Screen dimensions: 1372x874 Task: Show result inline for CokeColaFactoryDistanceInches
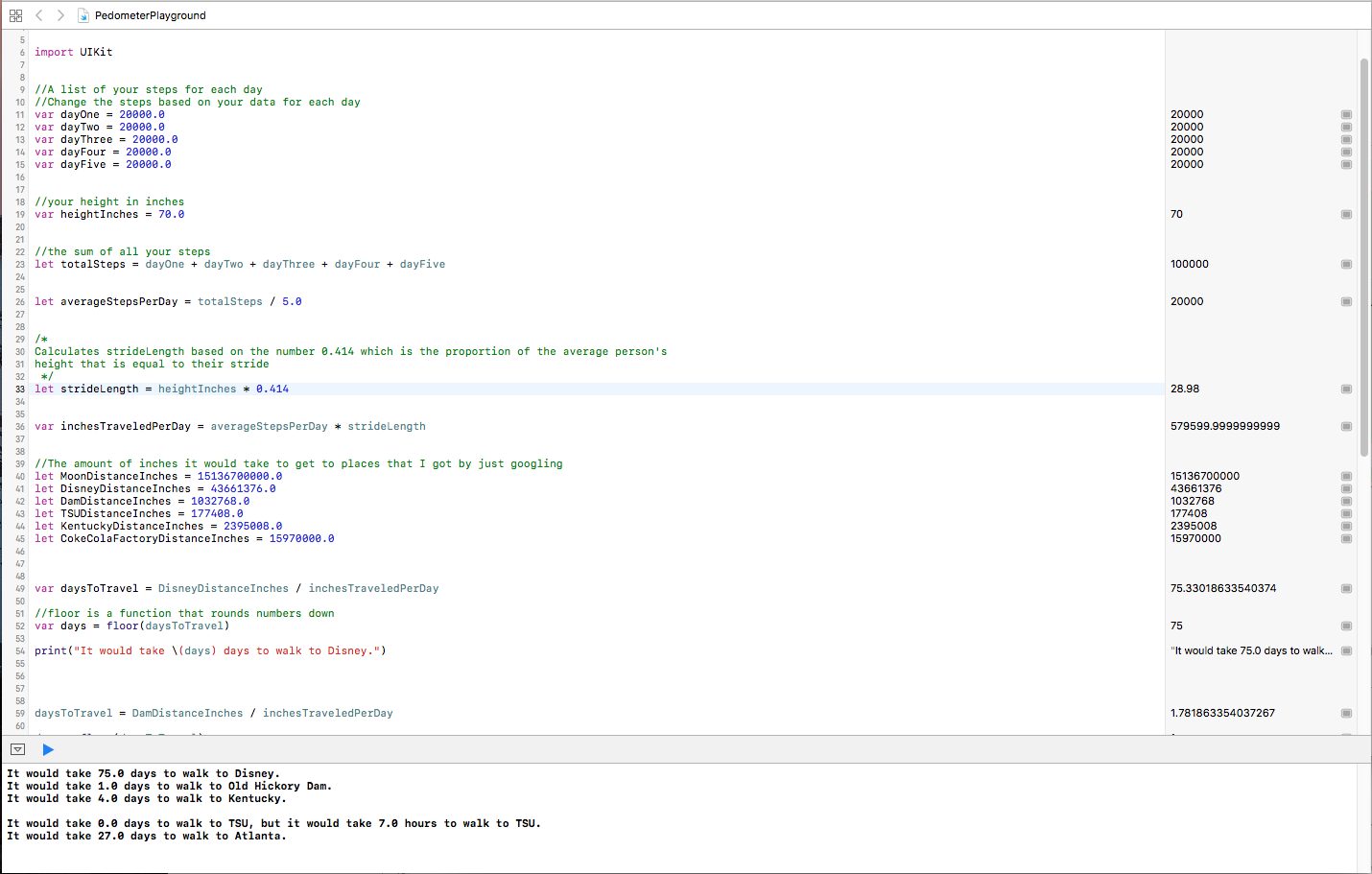1346,538
